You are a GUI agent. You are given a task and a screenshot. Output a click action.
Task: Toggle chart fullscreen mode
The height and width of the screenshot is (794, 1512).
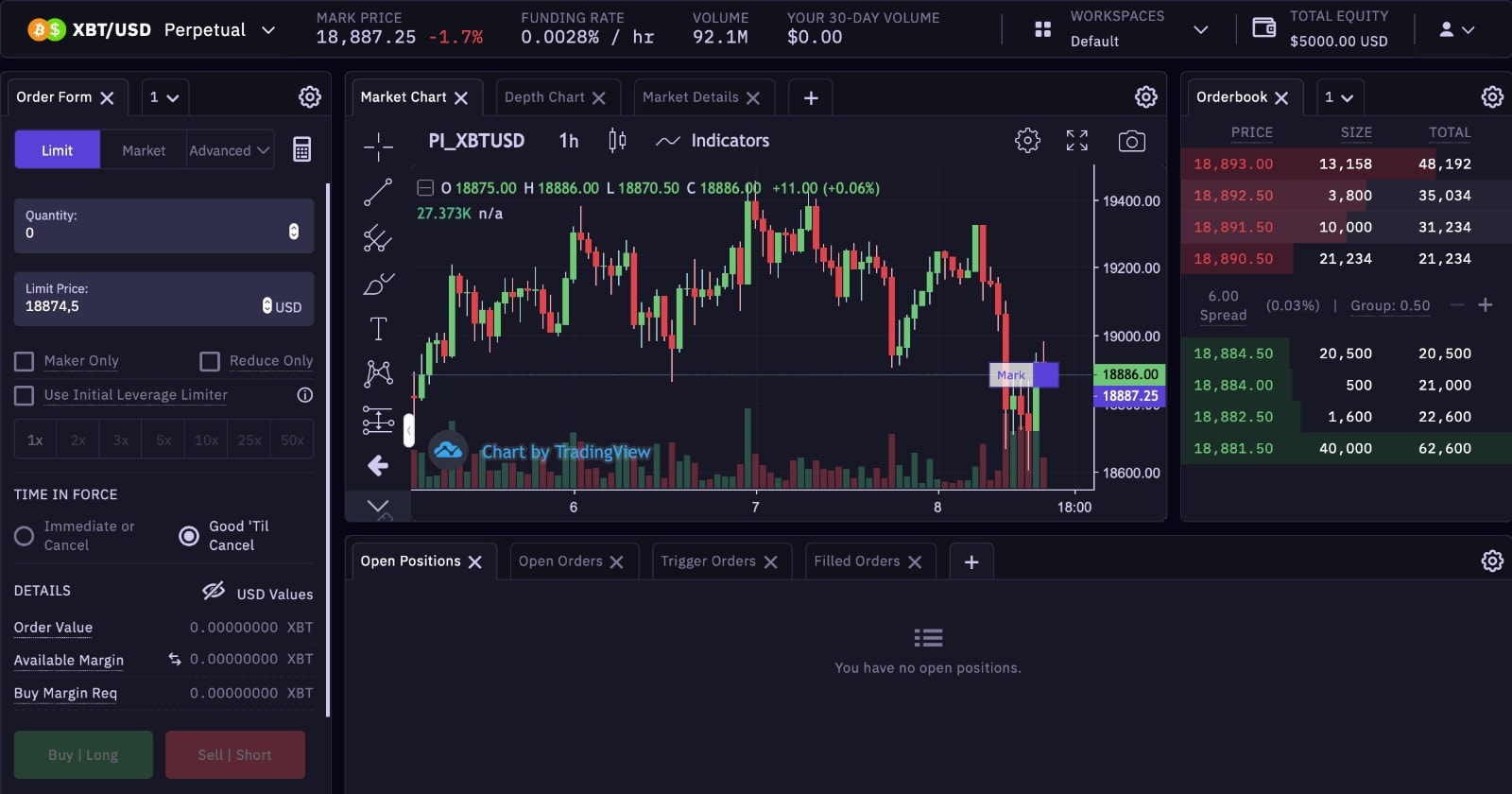pyautogui.click(x=1077, y=140)
